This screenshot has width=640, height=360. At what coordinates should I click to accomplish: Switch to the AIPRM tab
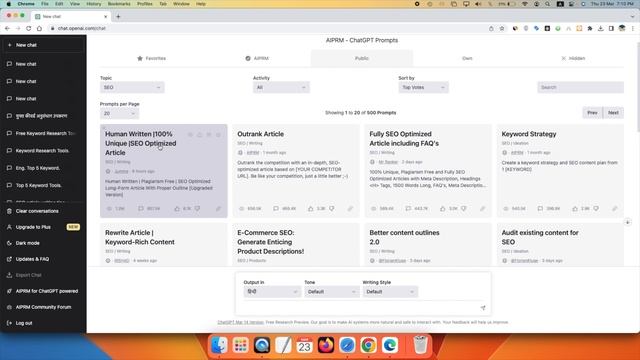pos(257,58)
